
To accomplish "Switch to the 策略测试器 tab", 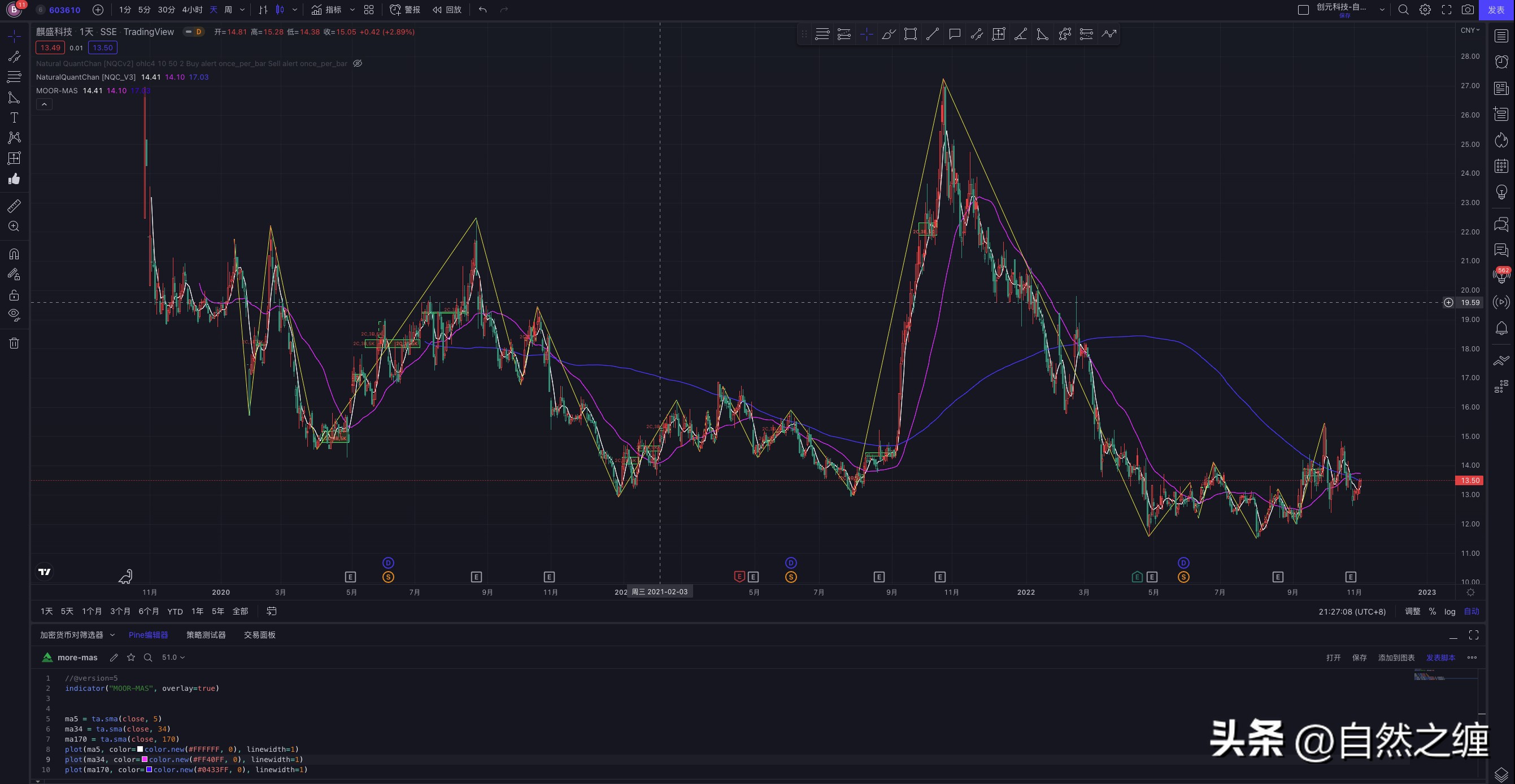I will (x=205, y=635).
